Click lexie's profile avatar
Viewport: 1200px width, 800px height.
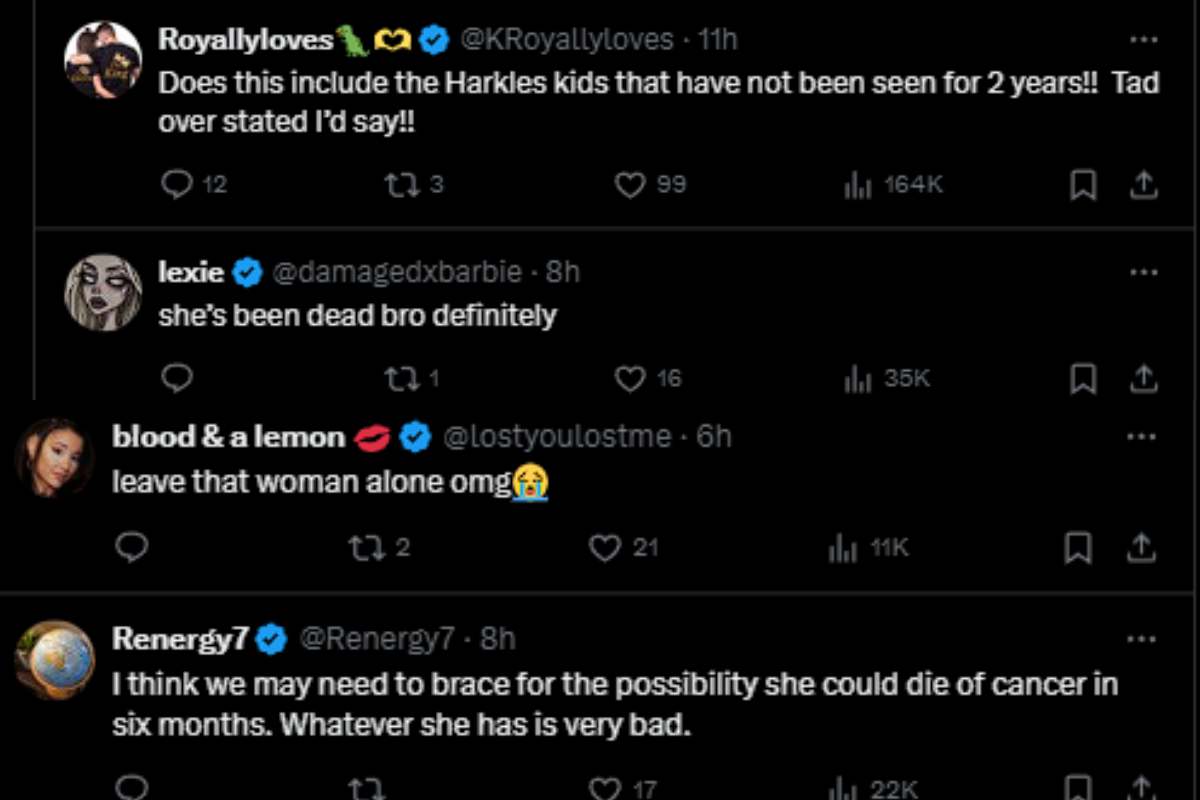pos(103,291)
